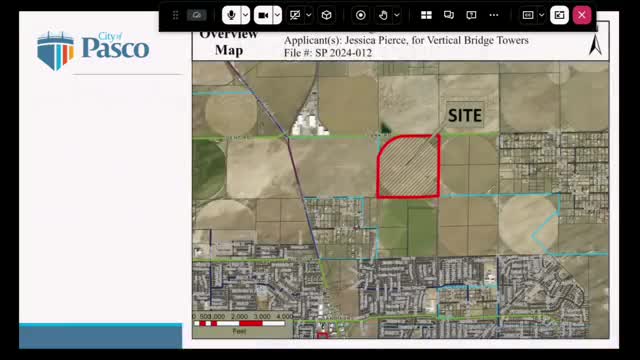This screenshot has width=640, height=360.
Task: Open the chat panel icon
Action: 449,15
